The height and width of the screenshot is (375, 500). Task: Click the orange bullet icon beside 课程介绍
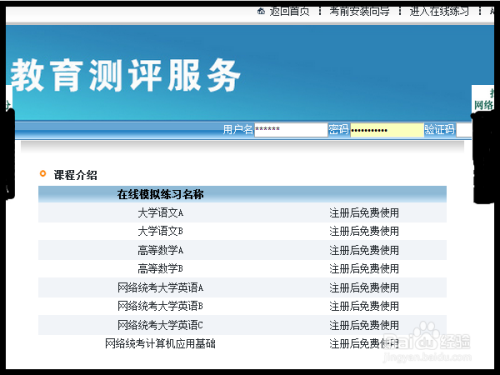coord(43,174)
